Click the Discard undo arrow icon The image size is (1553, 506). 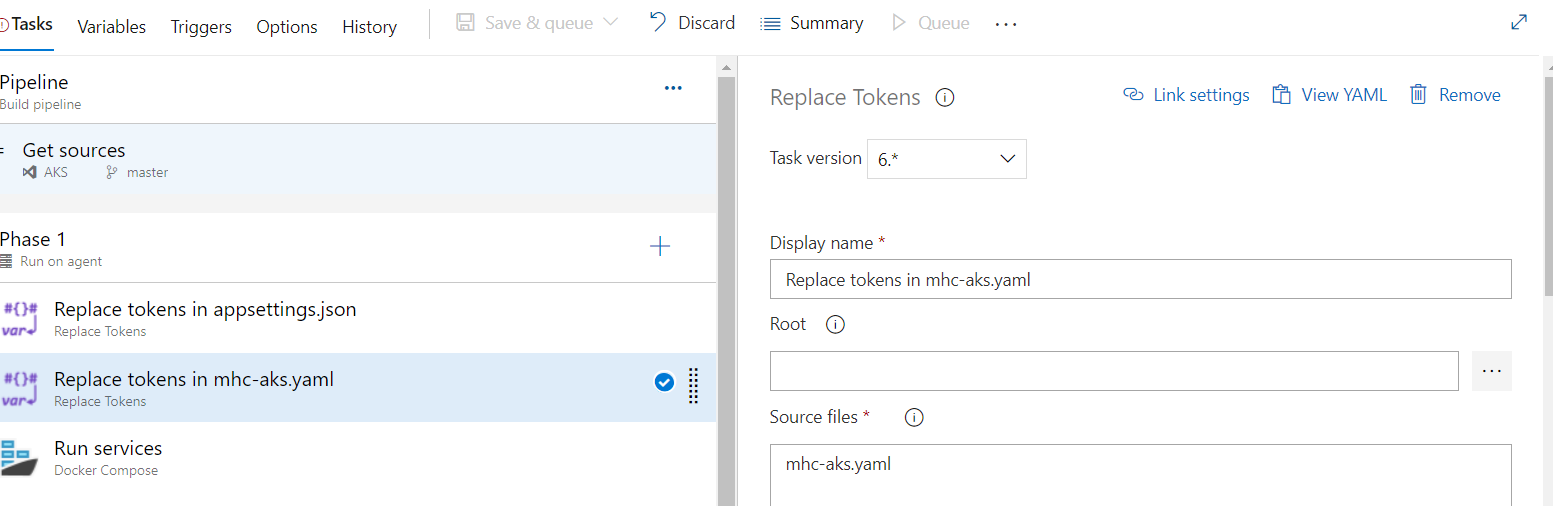coord(657,21)
